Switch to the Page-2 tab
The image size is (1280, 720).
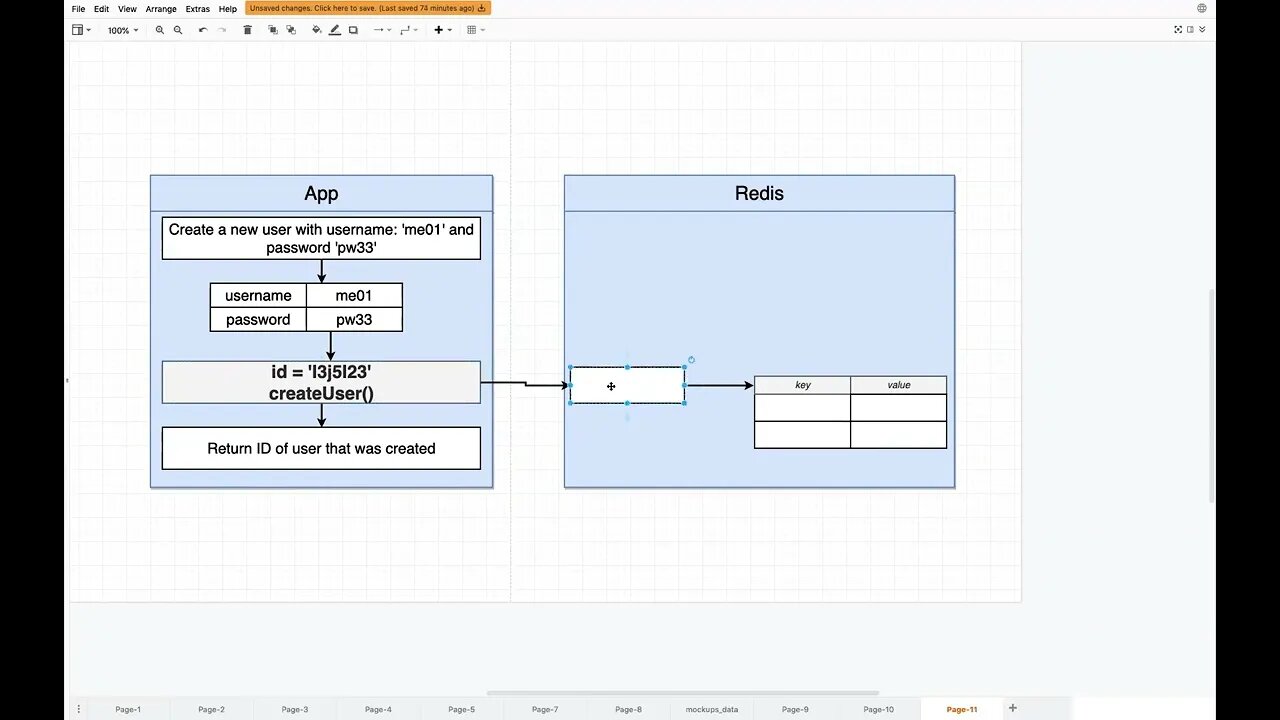pos(211,709)
